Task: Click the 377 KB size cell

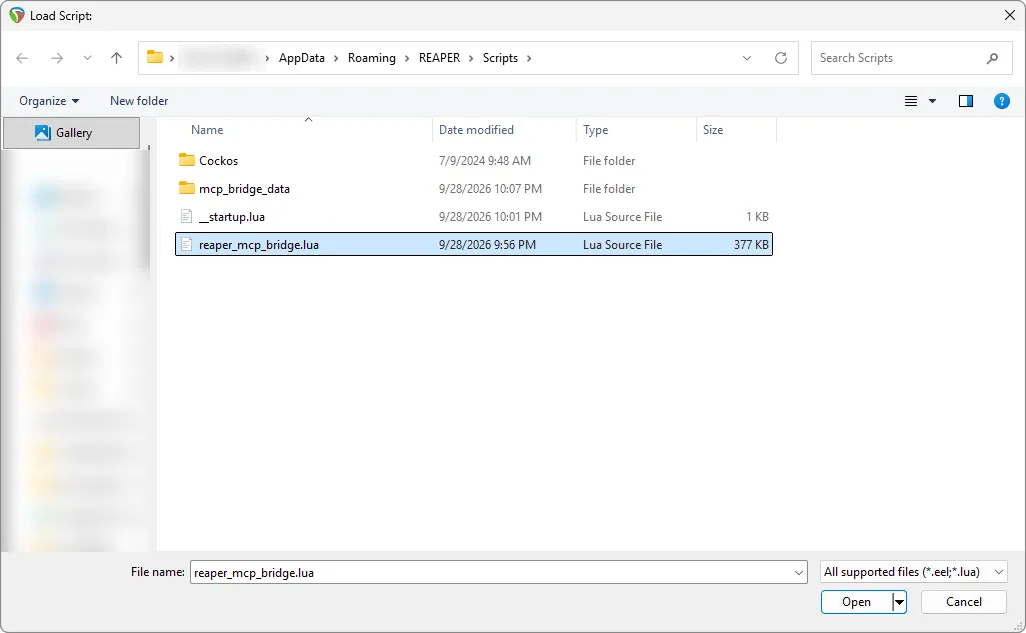Action: point(751,245)
